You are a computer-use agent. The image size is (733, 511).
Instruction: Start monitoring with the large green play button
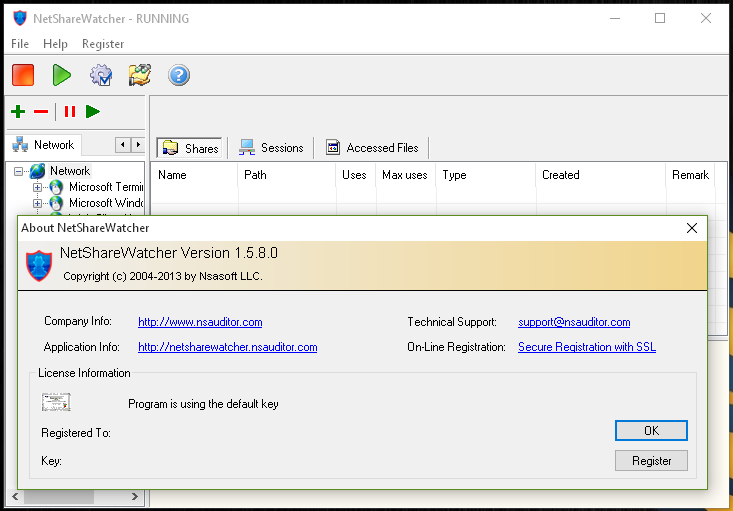(x=61, y=75)
